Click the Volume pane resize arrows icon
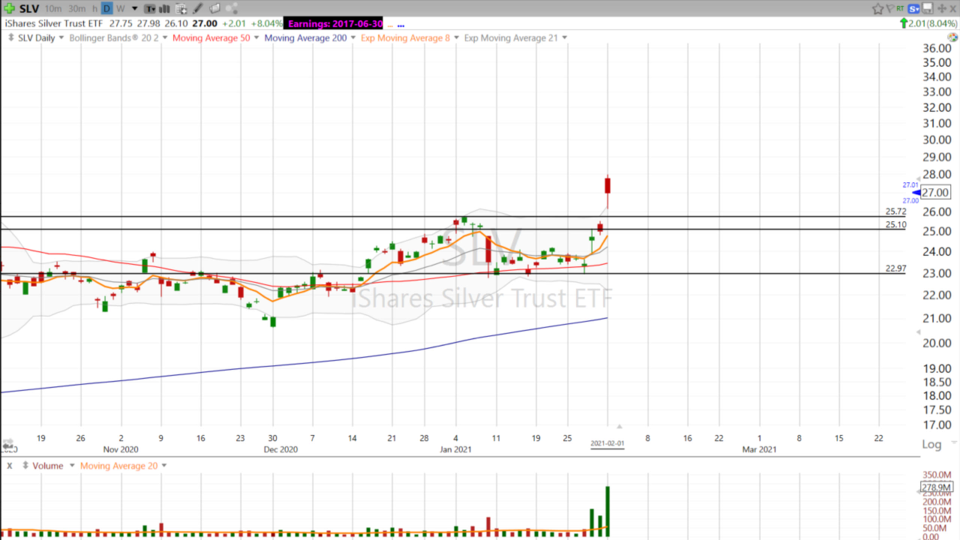960x540 pixels. 25,465
